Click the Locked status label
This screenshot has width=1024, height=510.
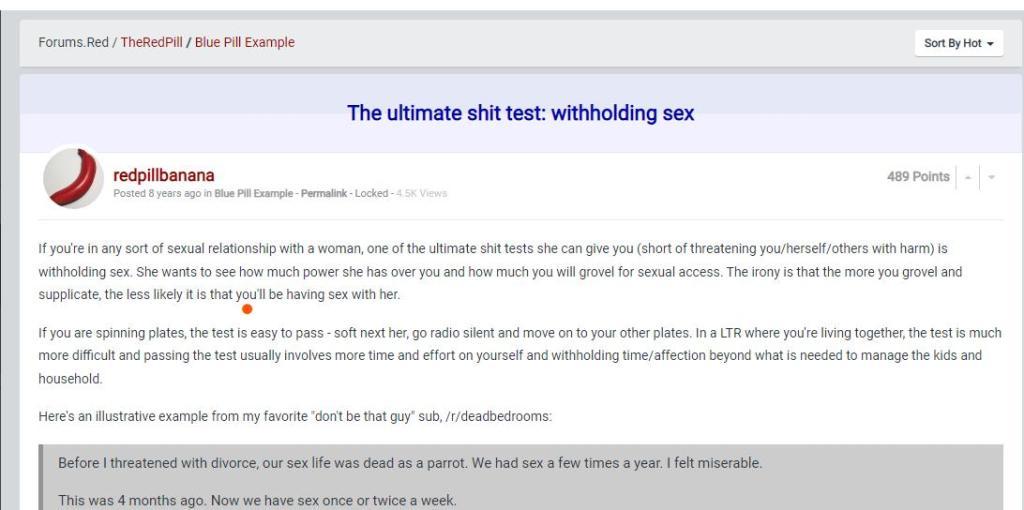pyautogui.click(x=371, y=193)
